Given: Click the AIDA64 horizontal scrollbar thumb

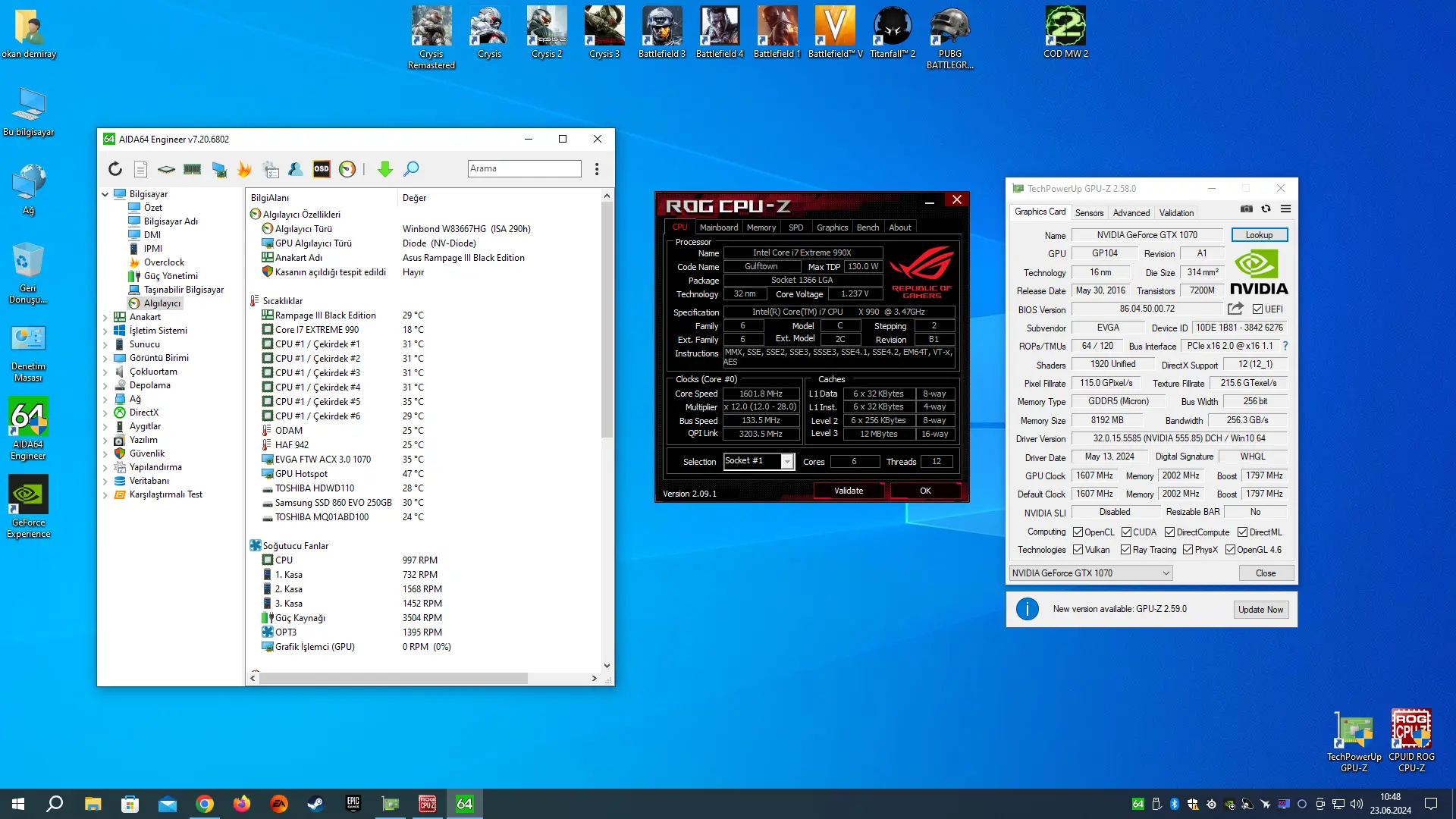Looking at the screenshot, I should (x=393, y=679).
